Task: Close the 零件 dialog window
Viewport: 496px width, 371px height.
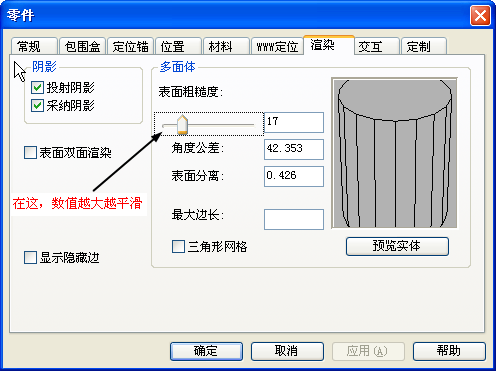Action: (480, 15)
